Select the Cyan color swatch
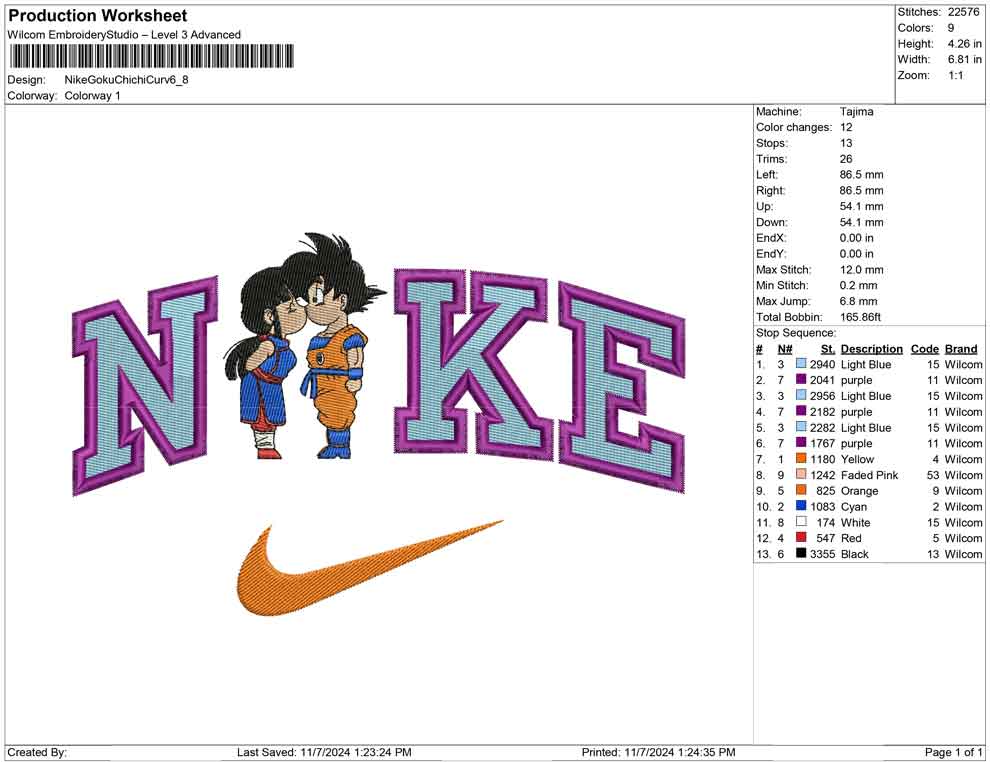This screenshot has height=762, width=990. [x=801, y=506]
